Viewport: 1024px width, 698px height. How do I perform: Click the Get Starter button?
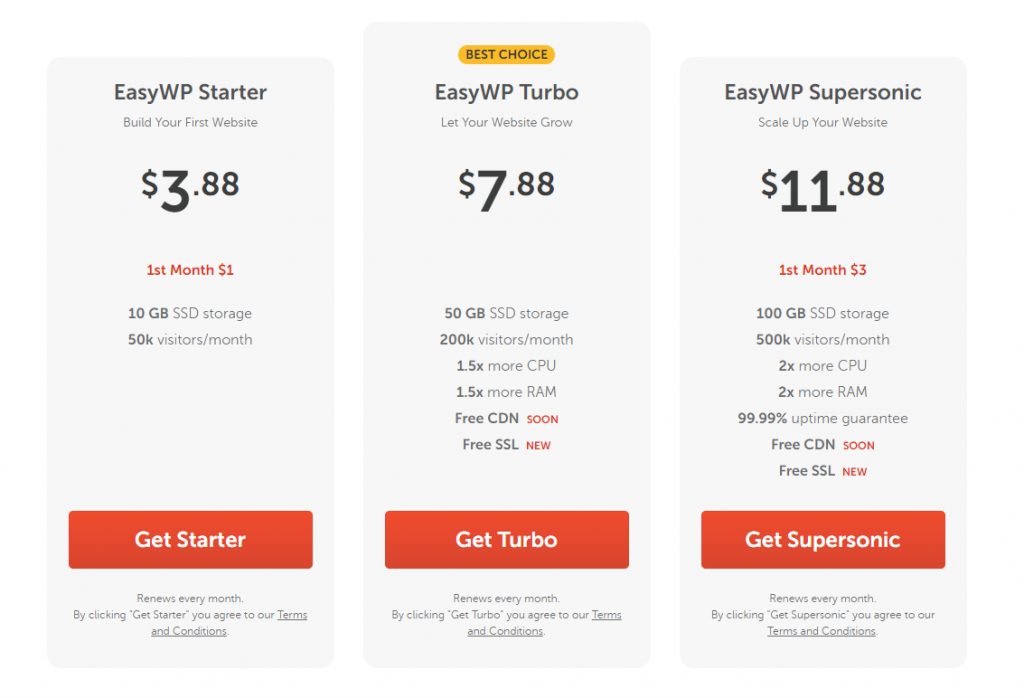click(190, 540)
